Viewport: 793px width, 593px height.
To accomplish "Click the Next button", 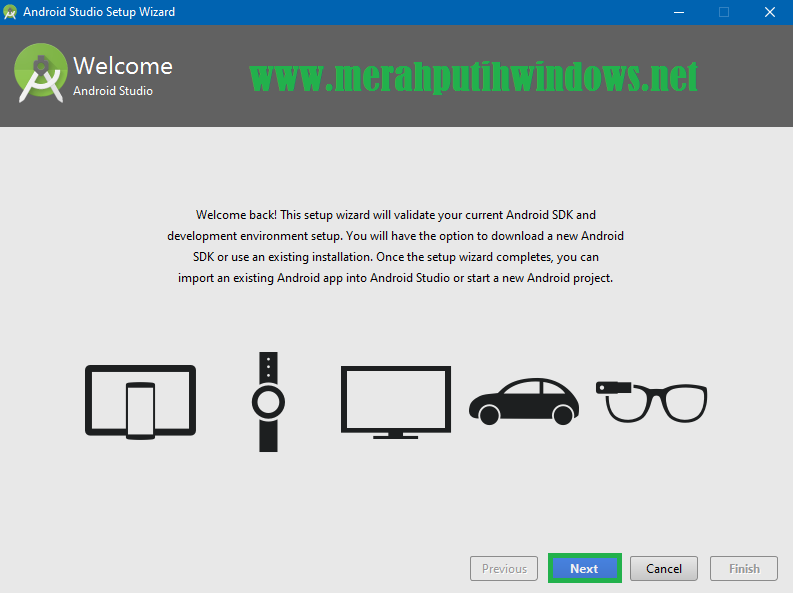I will click(585, 568).
